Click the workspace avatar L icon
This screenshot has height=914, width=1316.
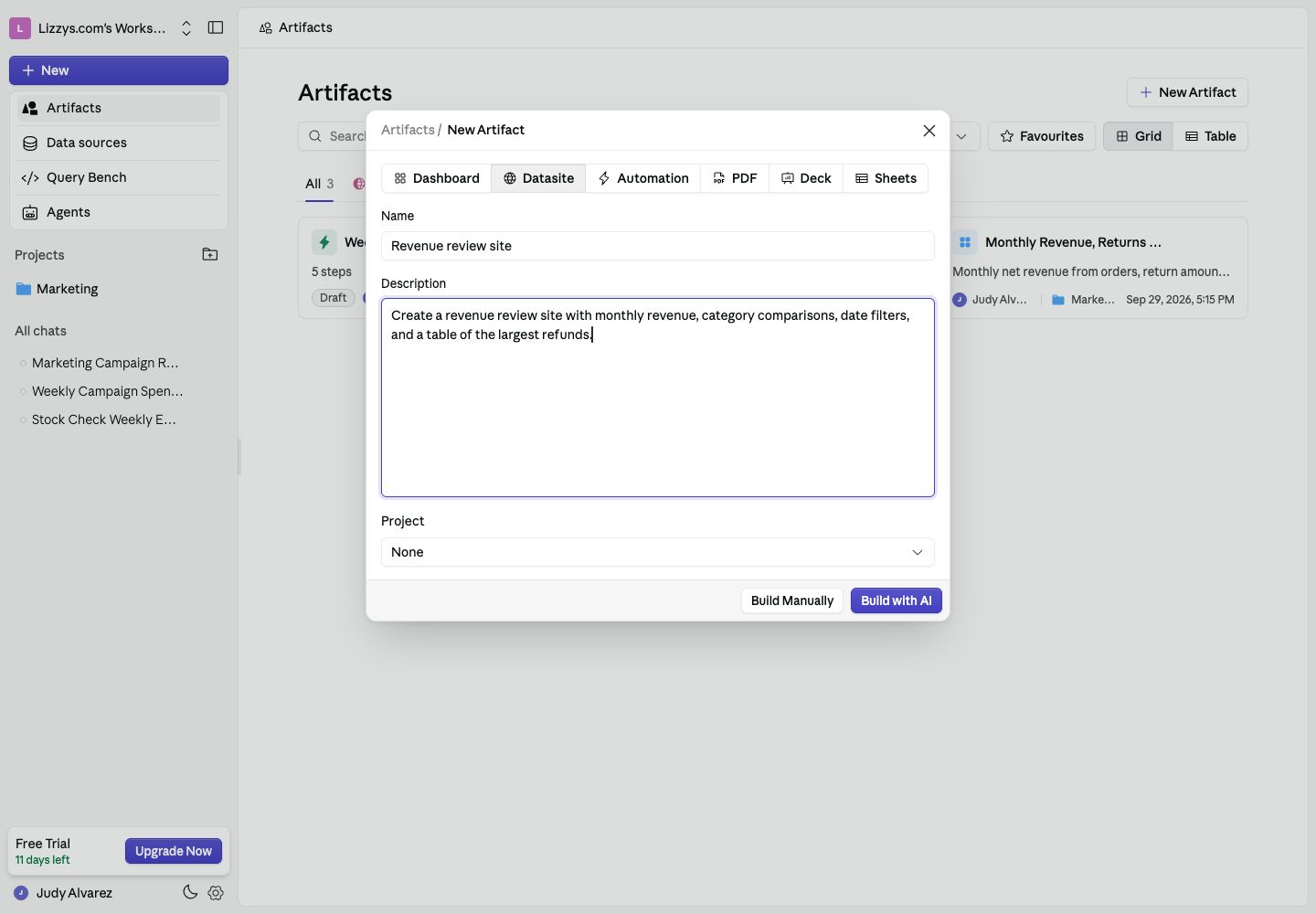[x=20, y=28]
